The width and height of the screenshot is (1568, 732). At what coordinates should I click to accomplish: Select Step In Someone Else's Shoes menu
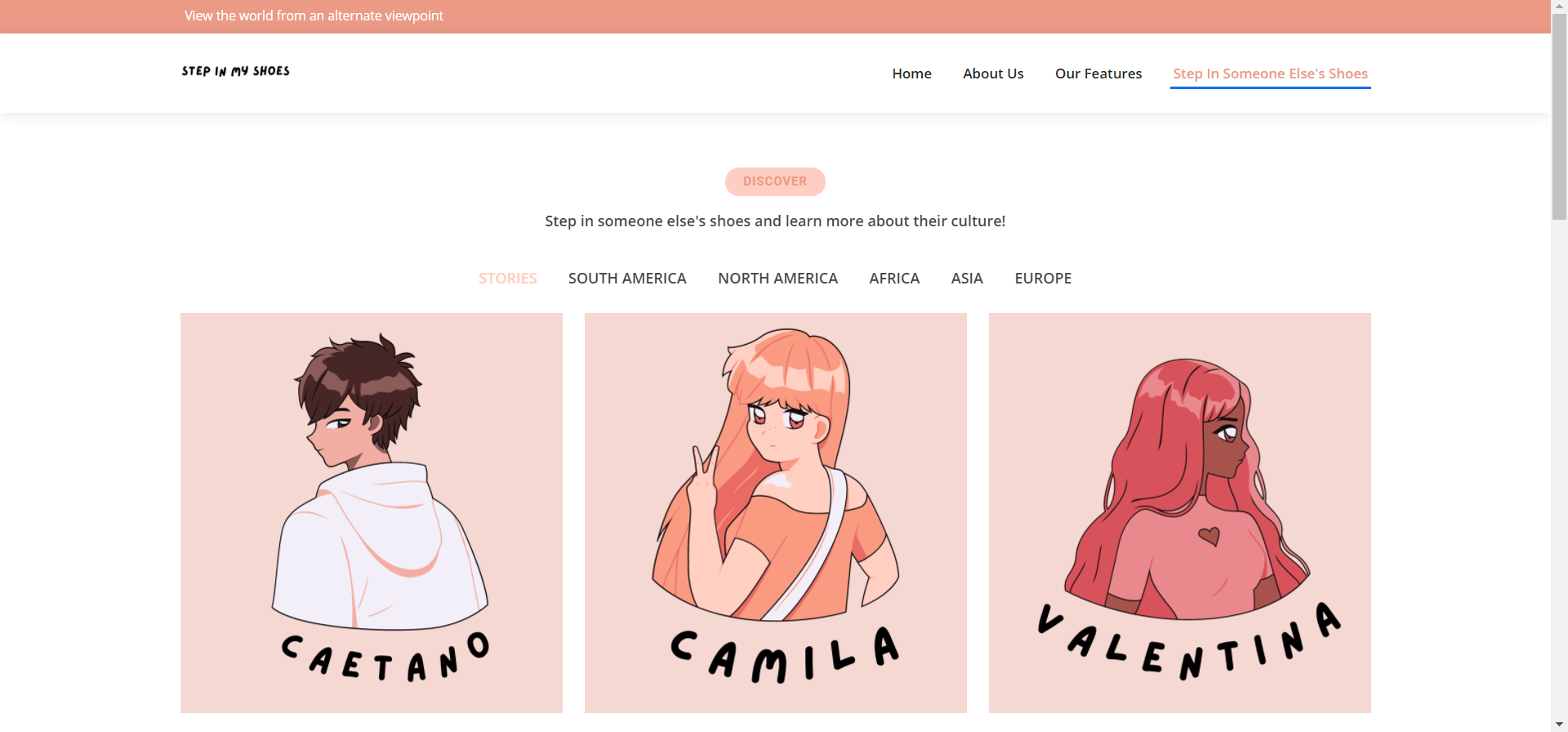[x=1270, y=74]
